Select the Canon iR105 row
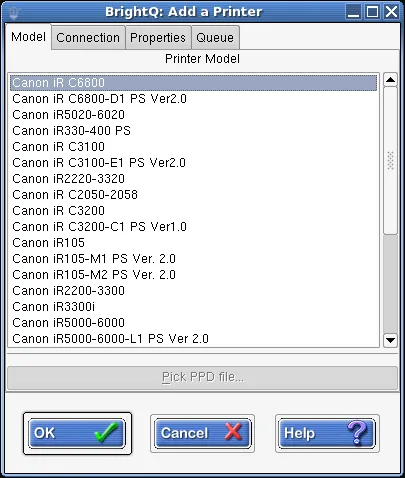 coord(194,243)
